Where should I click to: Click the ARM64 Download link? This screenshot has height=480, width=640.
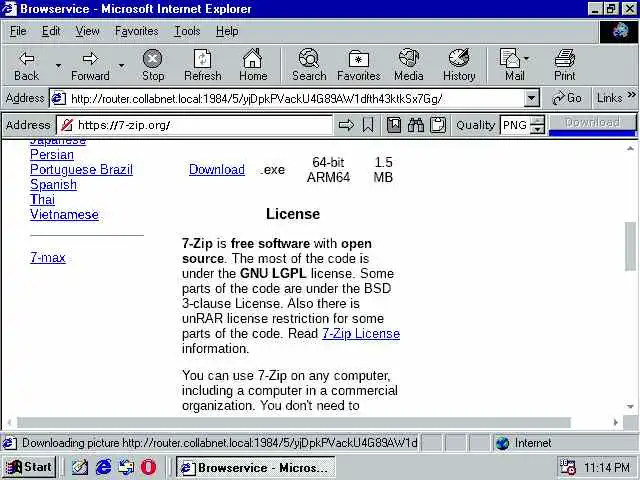tap(217, 170)
